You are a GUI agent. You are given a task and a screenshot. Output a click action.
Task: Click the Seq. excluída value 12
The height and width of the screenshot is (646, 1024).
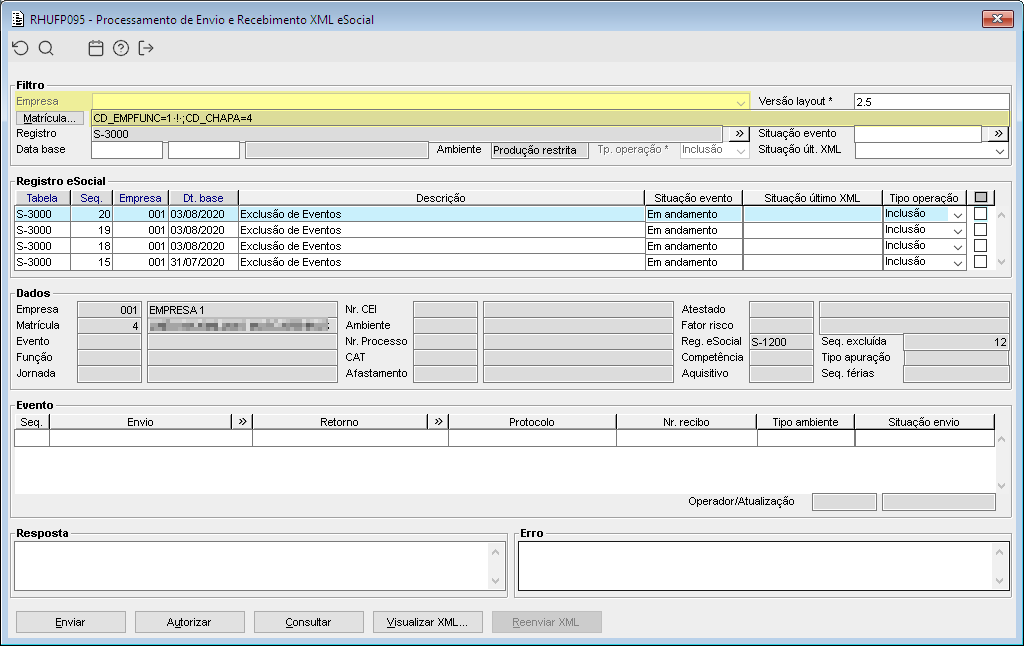(x=956, y=342)
